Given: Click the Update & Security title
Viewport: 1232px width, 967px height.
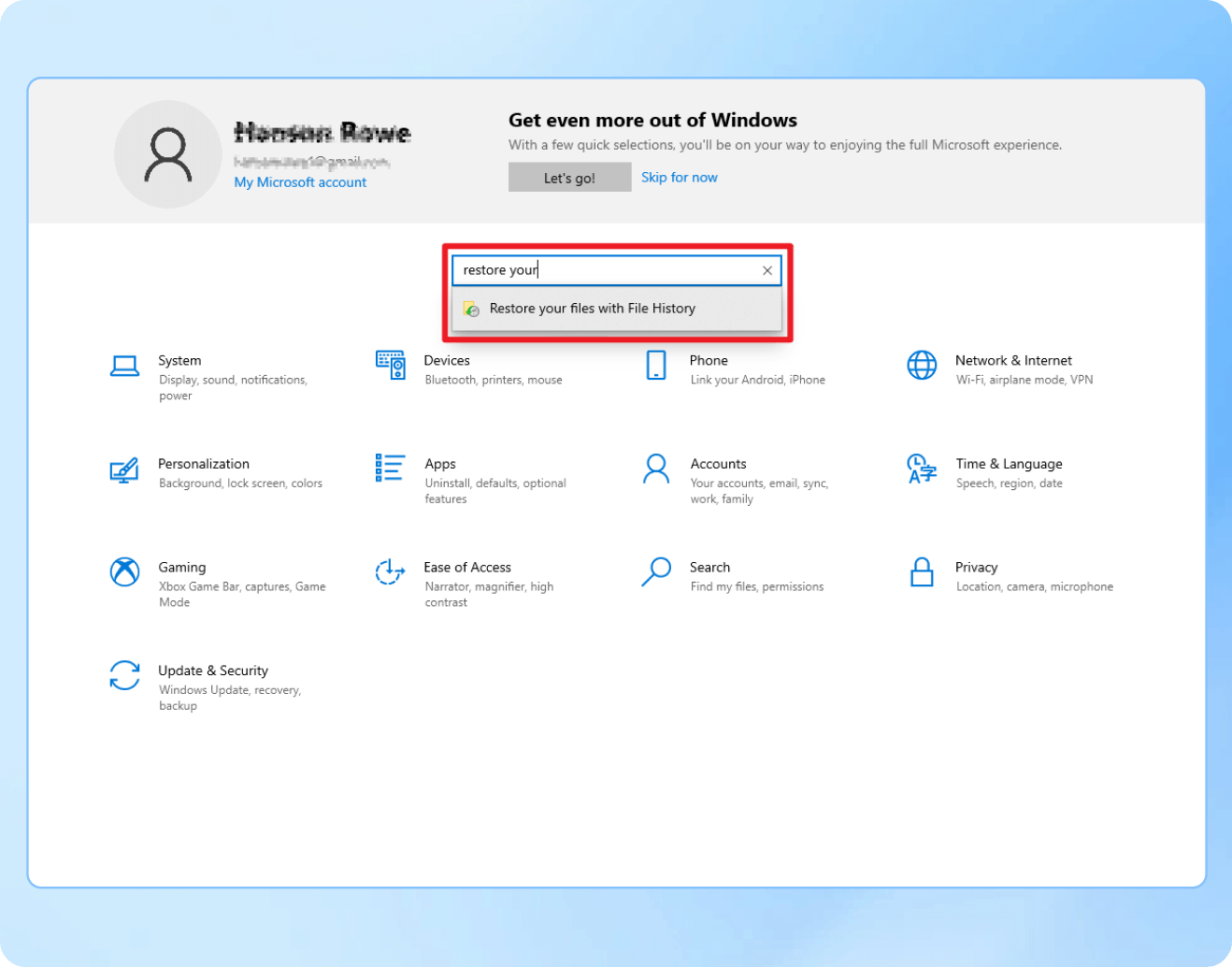Looking at the screenshot, I should click(213, 671).
